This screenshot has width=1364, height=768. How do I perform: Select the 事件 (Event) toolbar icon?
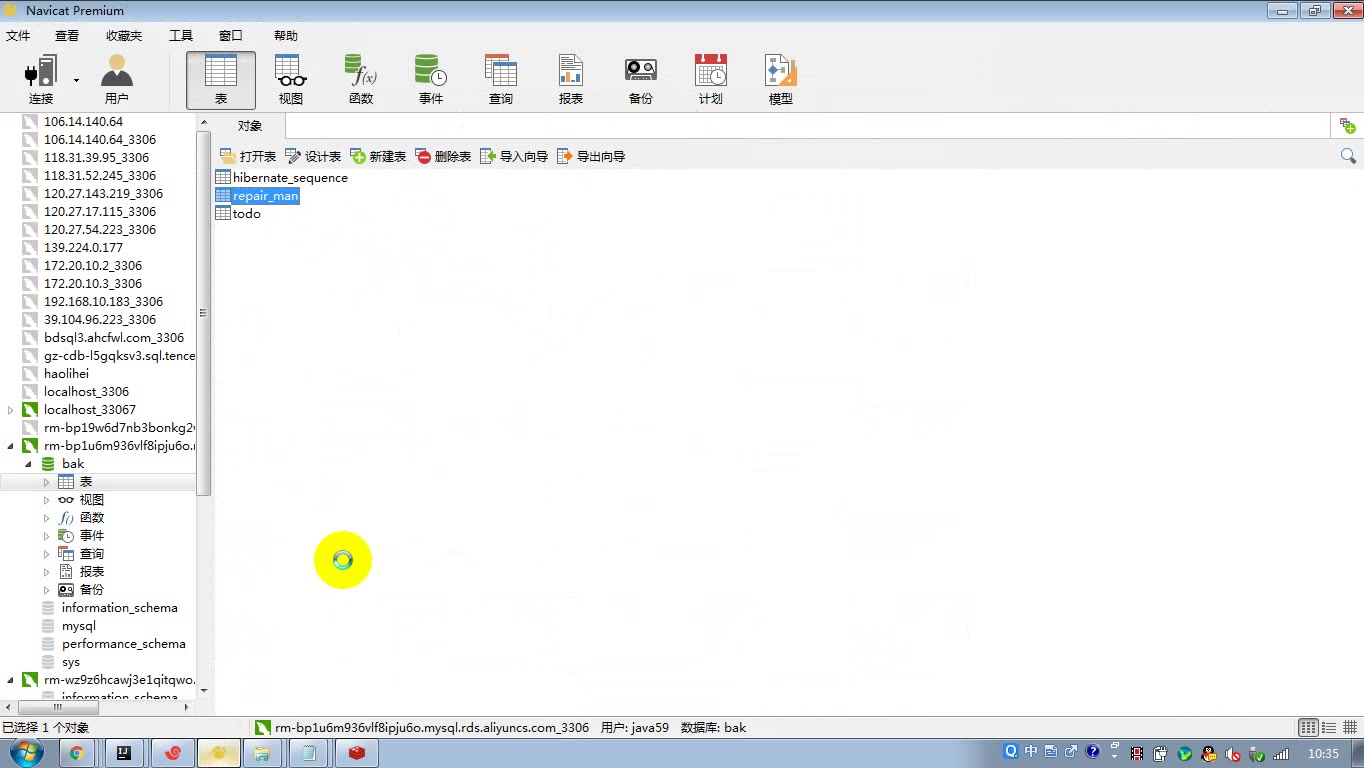tap(431, 80)
